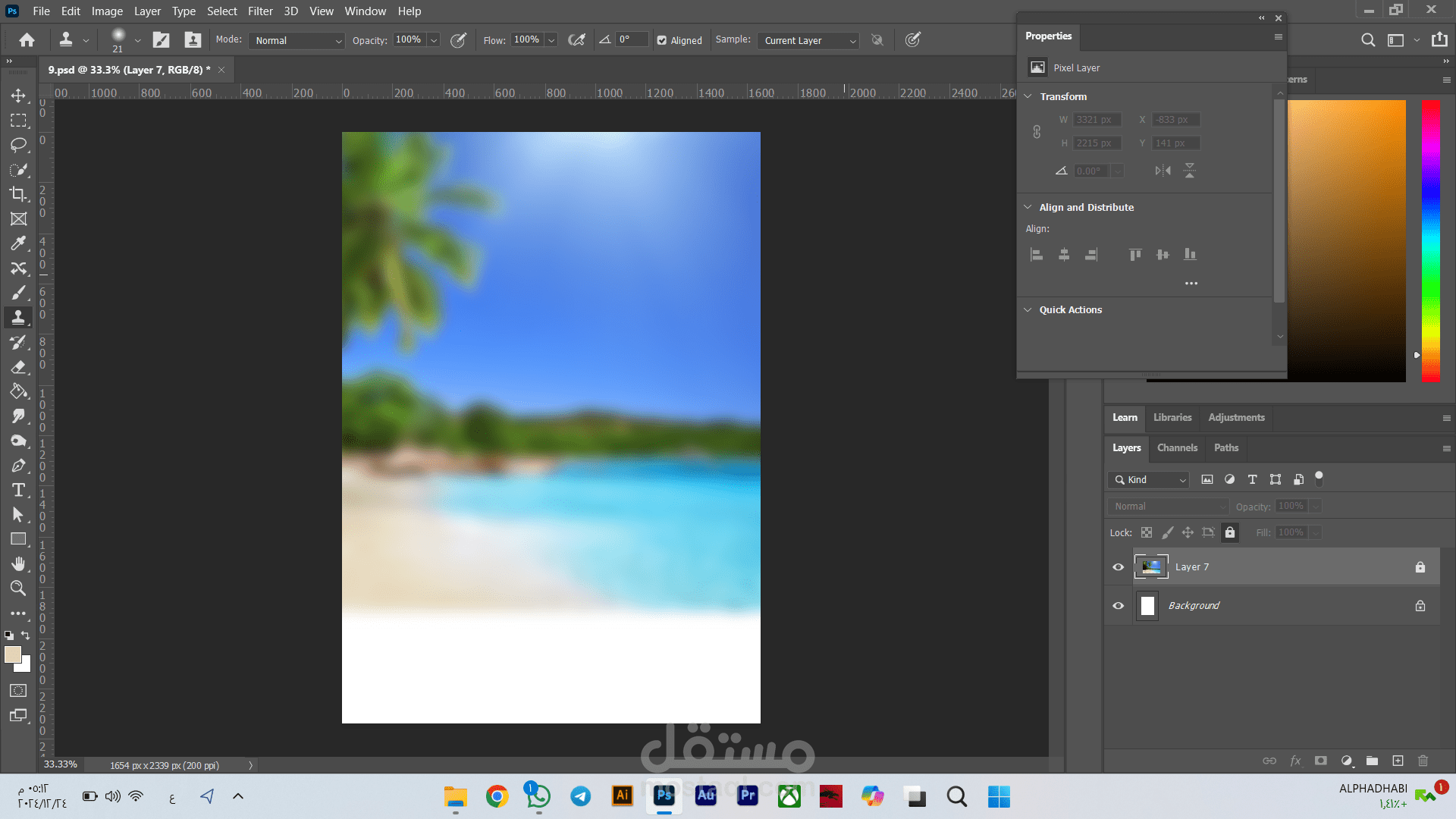This screenshot has height=819, width=1456.
Task: Select the Pen tool
Action: pyautogui.click(x=18, y=466)
